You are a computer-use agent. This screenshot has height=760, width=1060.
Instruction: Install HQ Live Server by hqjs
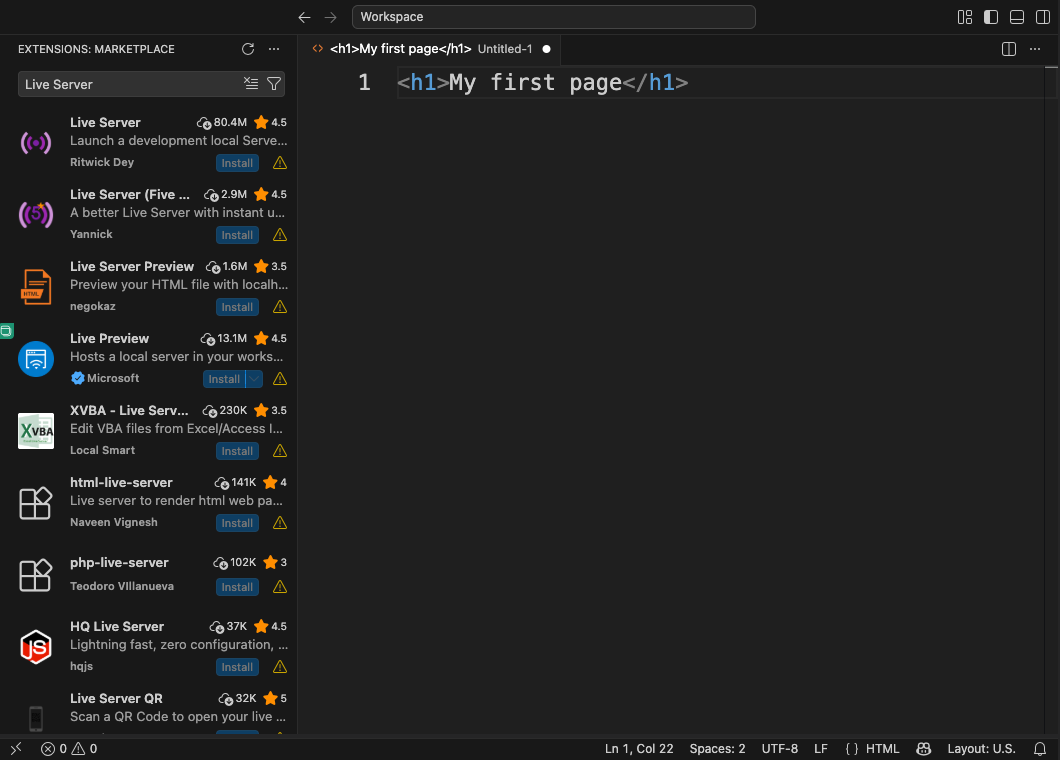[x=237, y=667]
